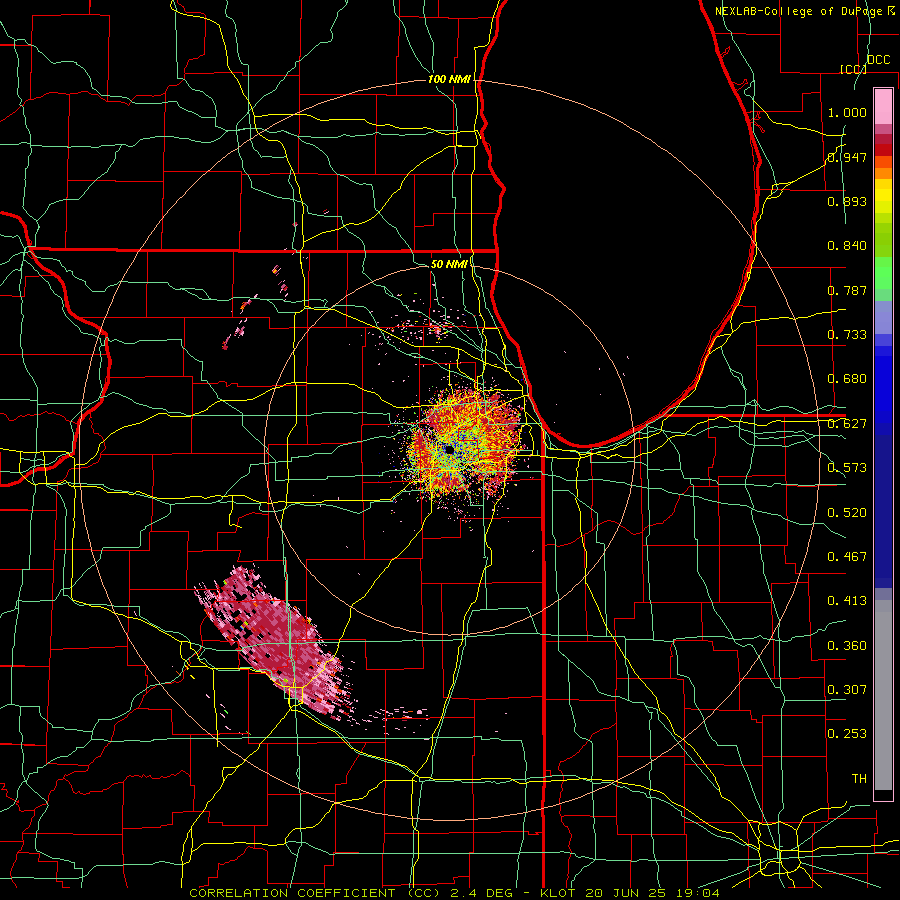The image size is (900, 900).
Task: Select the 0.893 legend value
Action: pos(847,201)
